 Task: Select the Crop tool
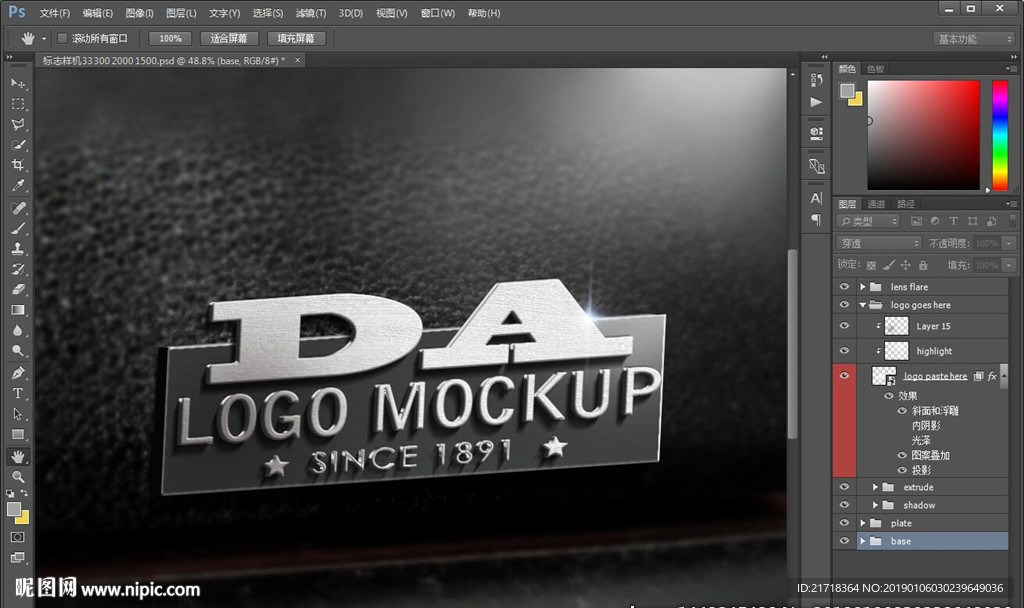[x=18, y=165]
